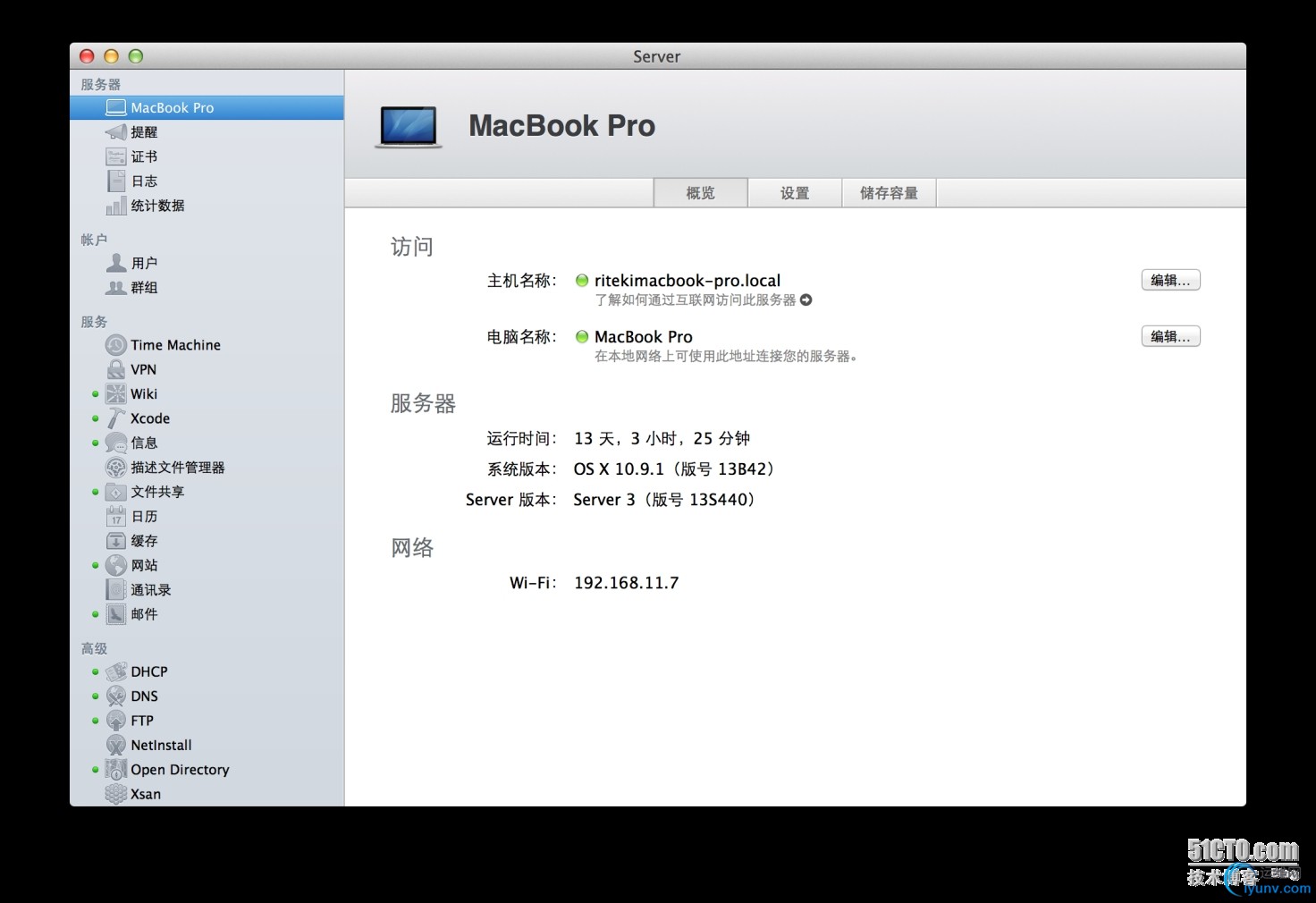Switch to the 概览 overview tab
The height and width of the screenshot is (903, 1316).
[x=701, y=193]
